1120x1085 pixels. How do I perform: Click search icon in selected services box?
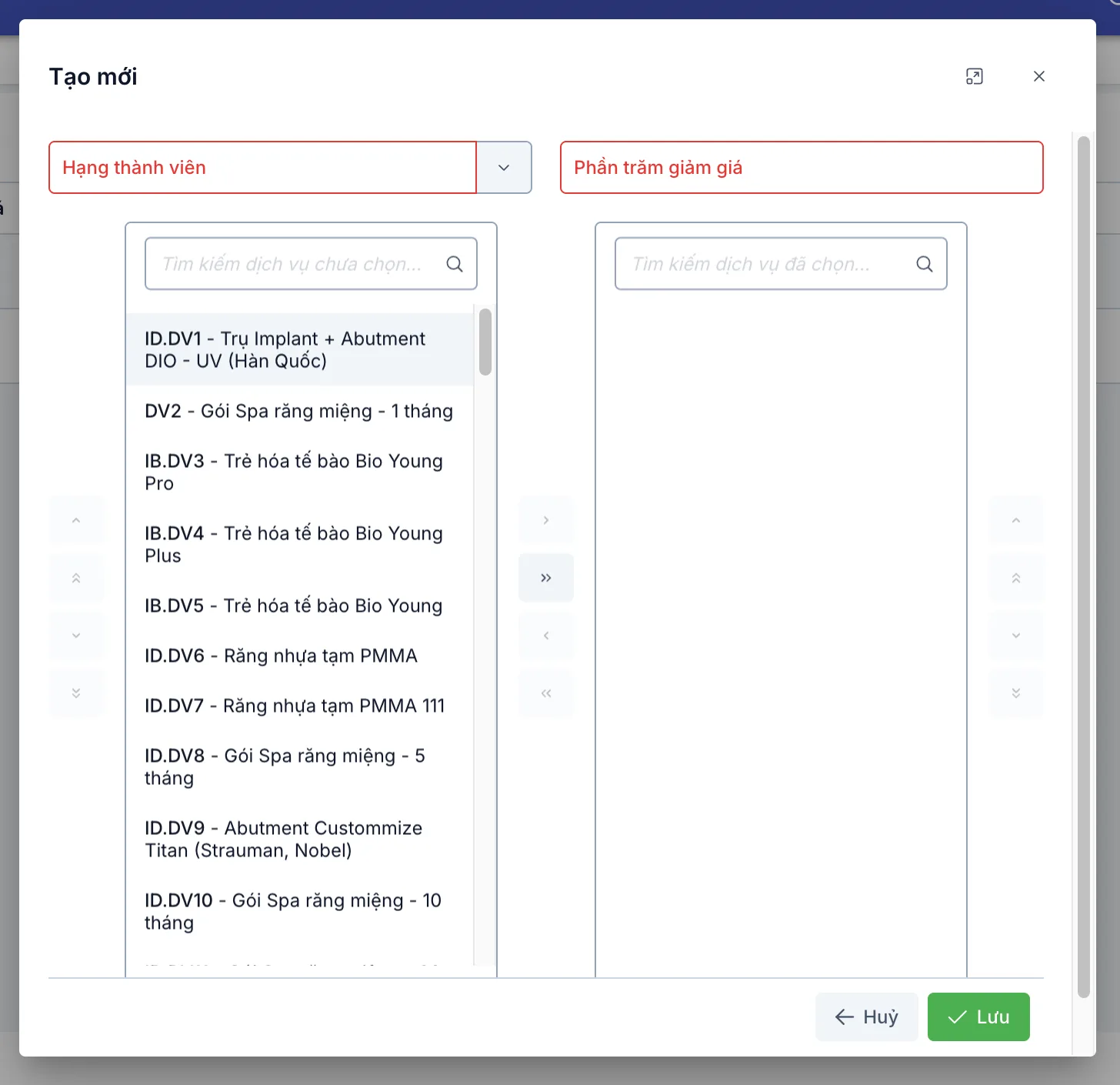pyautogui.click(x=925, y=264)
